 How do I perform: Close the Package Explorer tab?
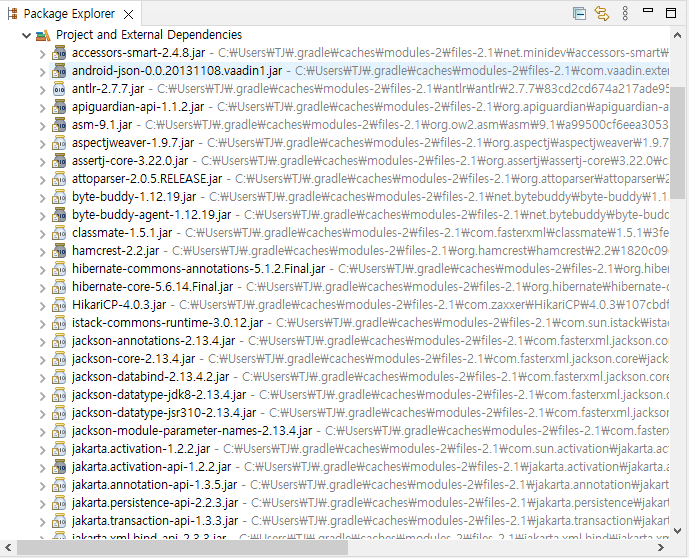128,14
